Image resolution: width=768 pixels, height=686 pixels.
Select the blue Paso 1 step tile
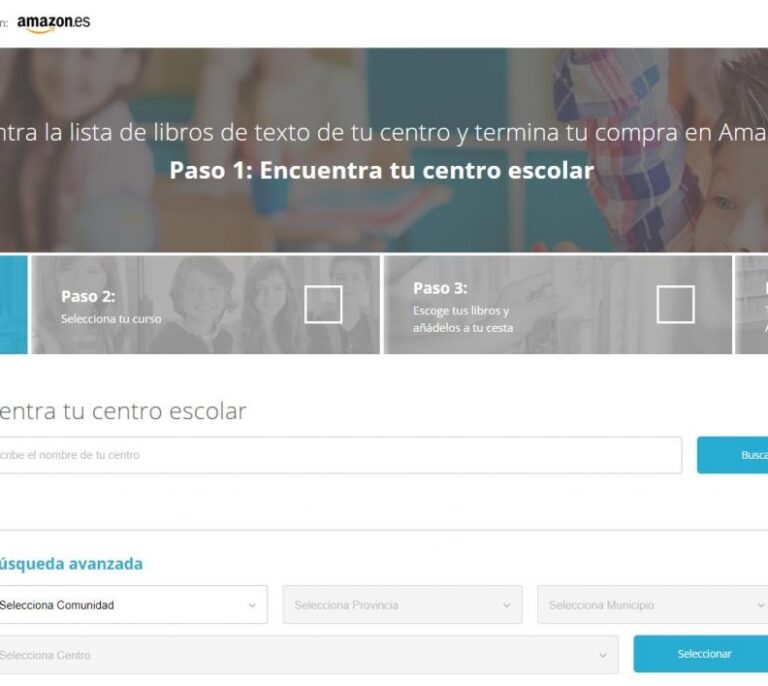(x=14, y=304)
